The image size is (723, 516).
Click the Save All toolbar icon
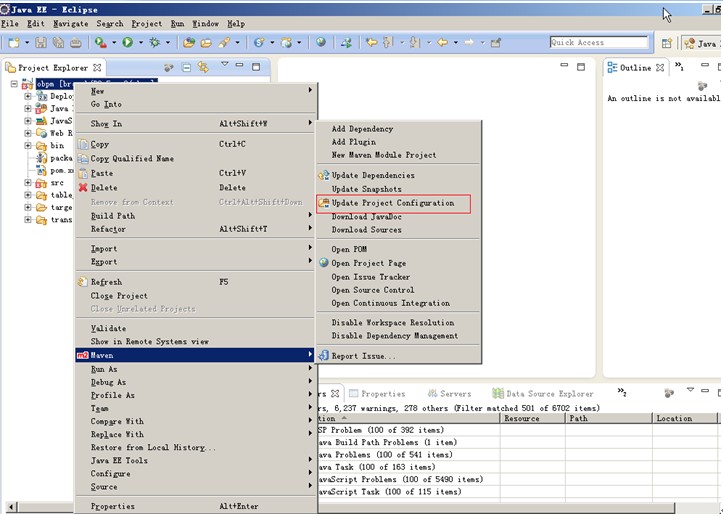58,43
